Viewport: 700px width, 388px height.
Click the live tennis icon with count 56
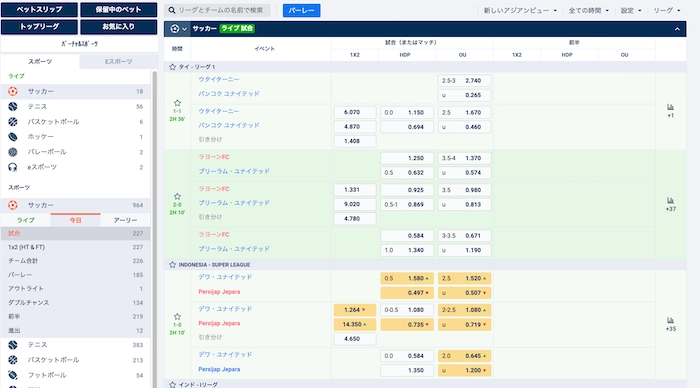click(13, 107)
